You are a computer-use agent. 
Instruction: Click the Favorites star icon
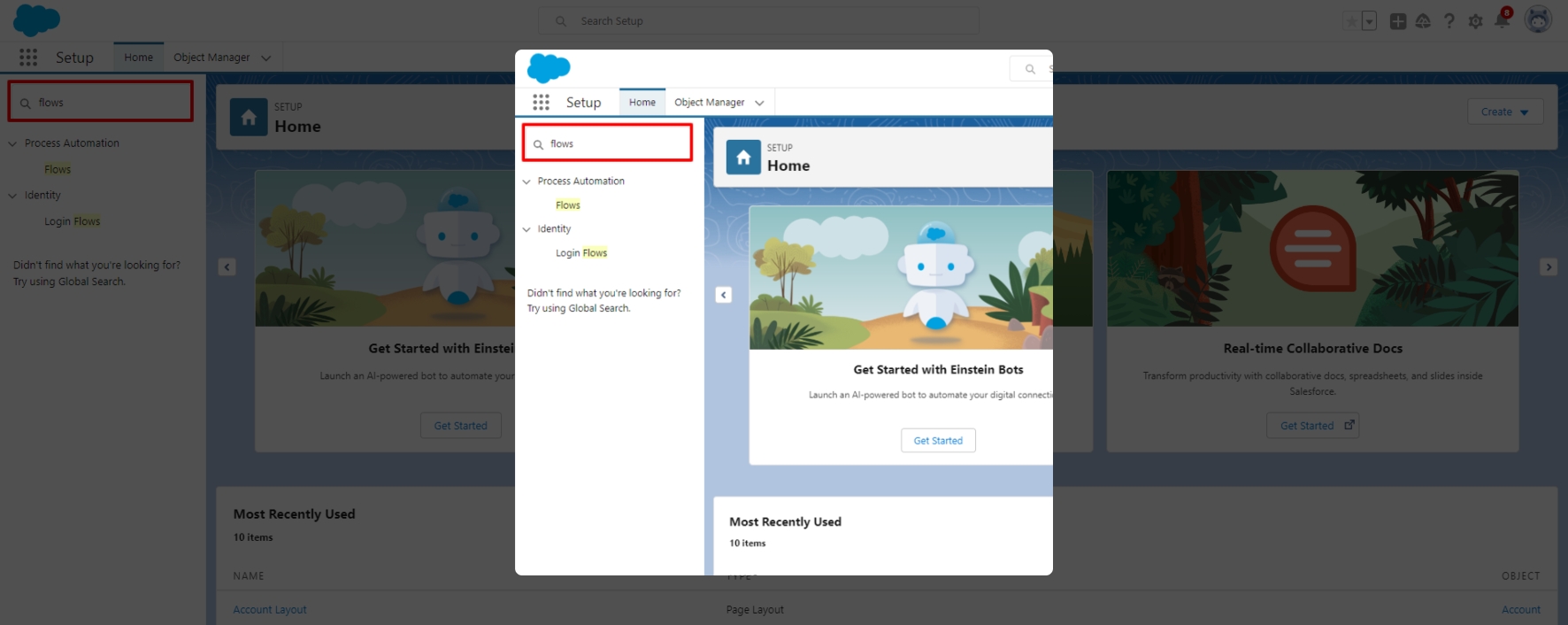pos(1351,21)
